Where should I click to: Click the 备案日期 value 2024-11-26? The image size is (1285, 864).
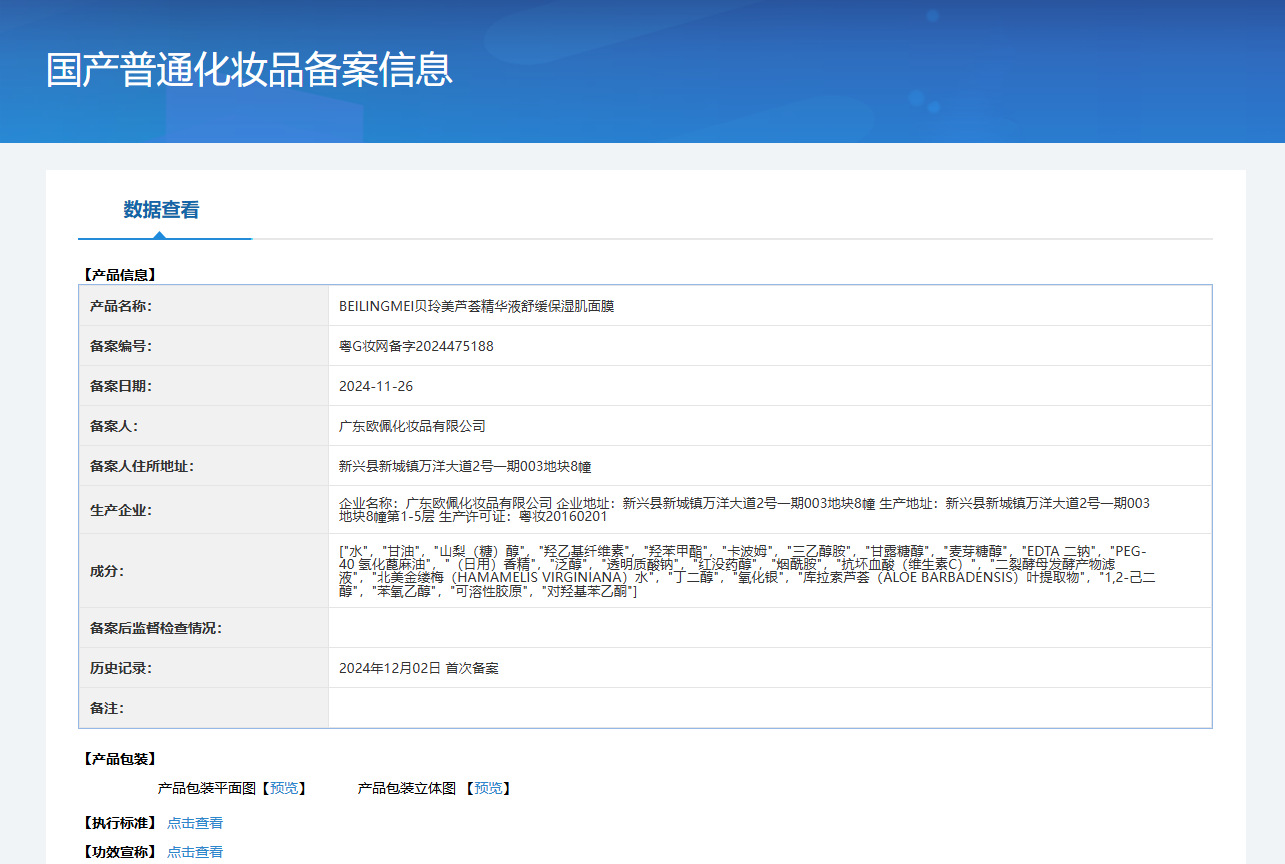376,386
